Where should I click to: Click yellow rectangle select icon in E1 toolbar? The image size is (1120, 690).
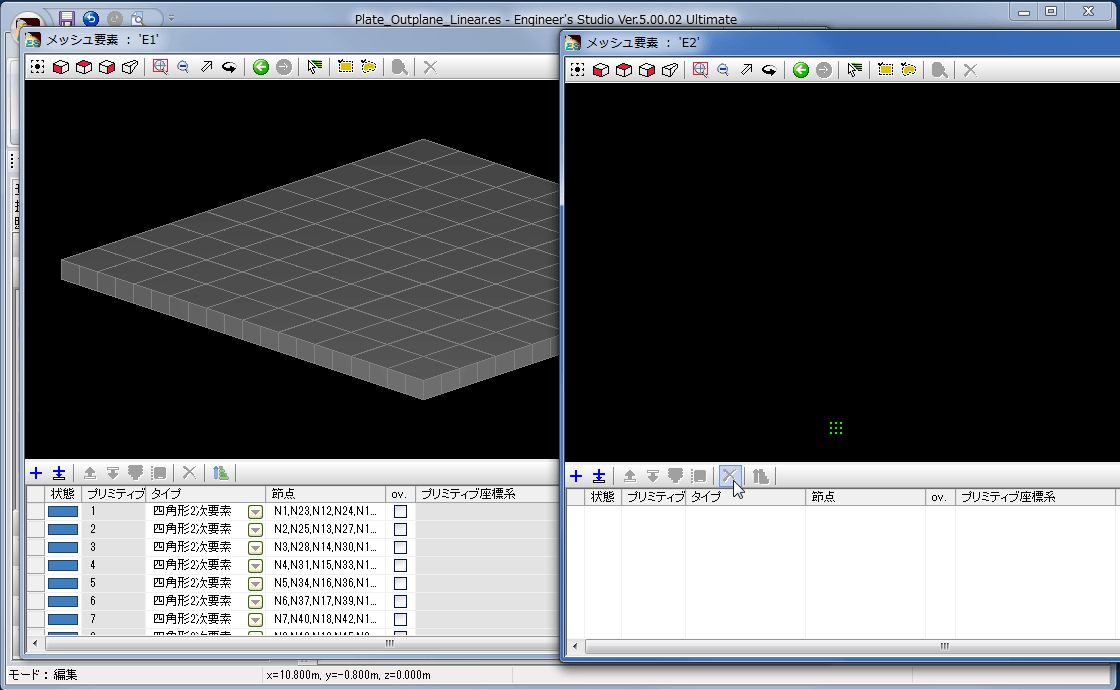pyautogui.click(x=346, y=67)
